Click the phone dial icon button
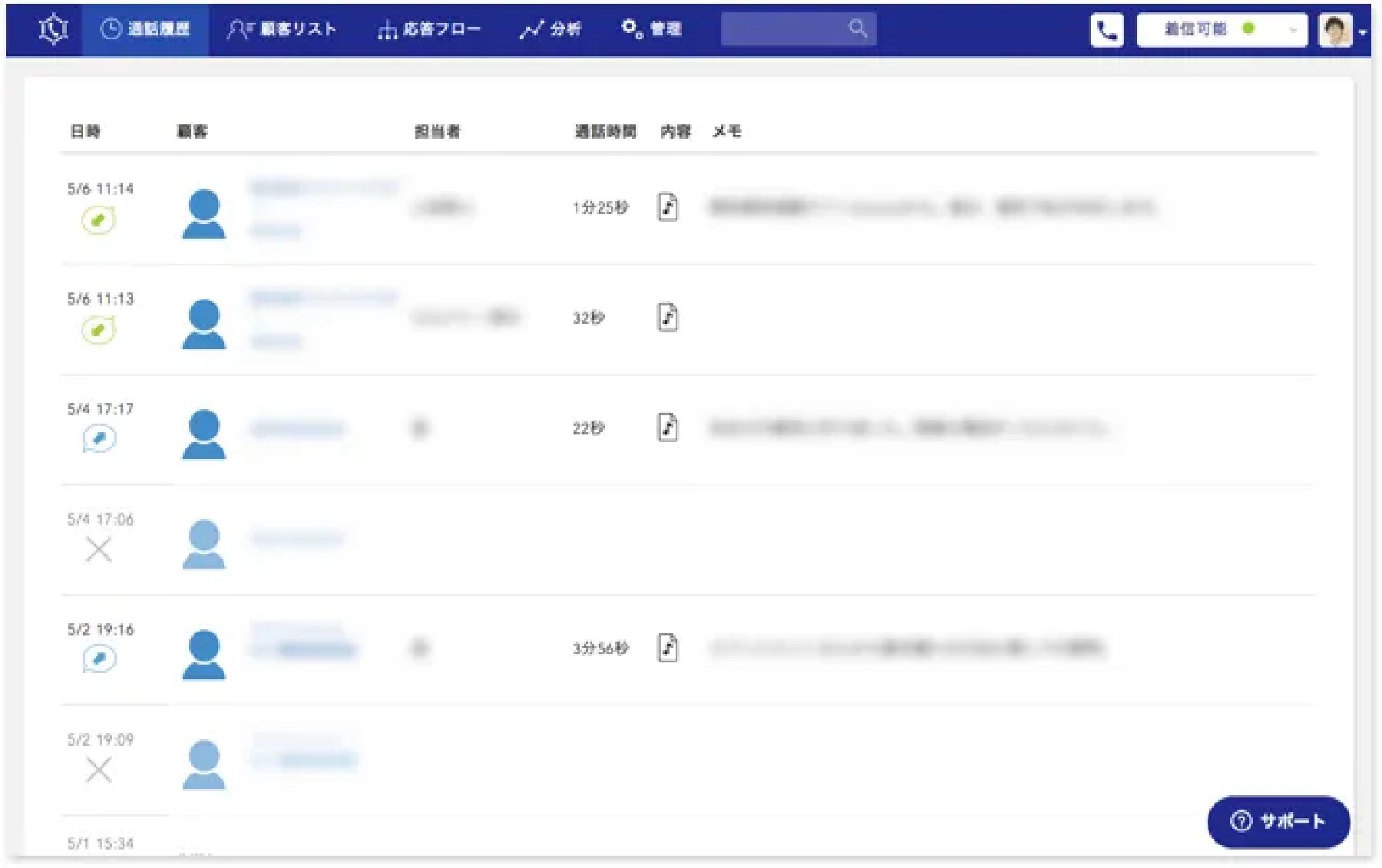Viewport: 1382px width, 868px height. point(1106,31)
